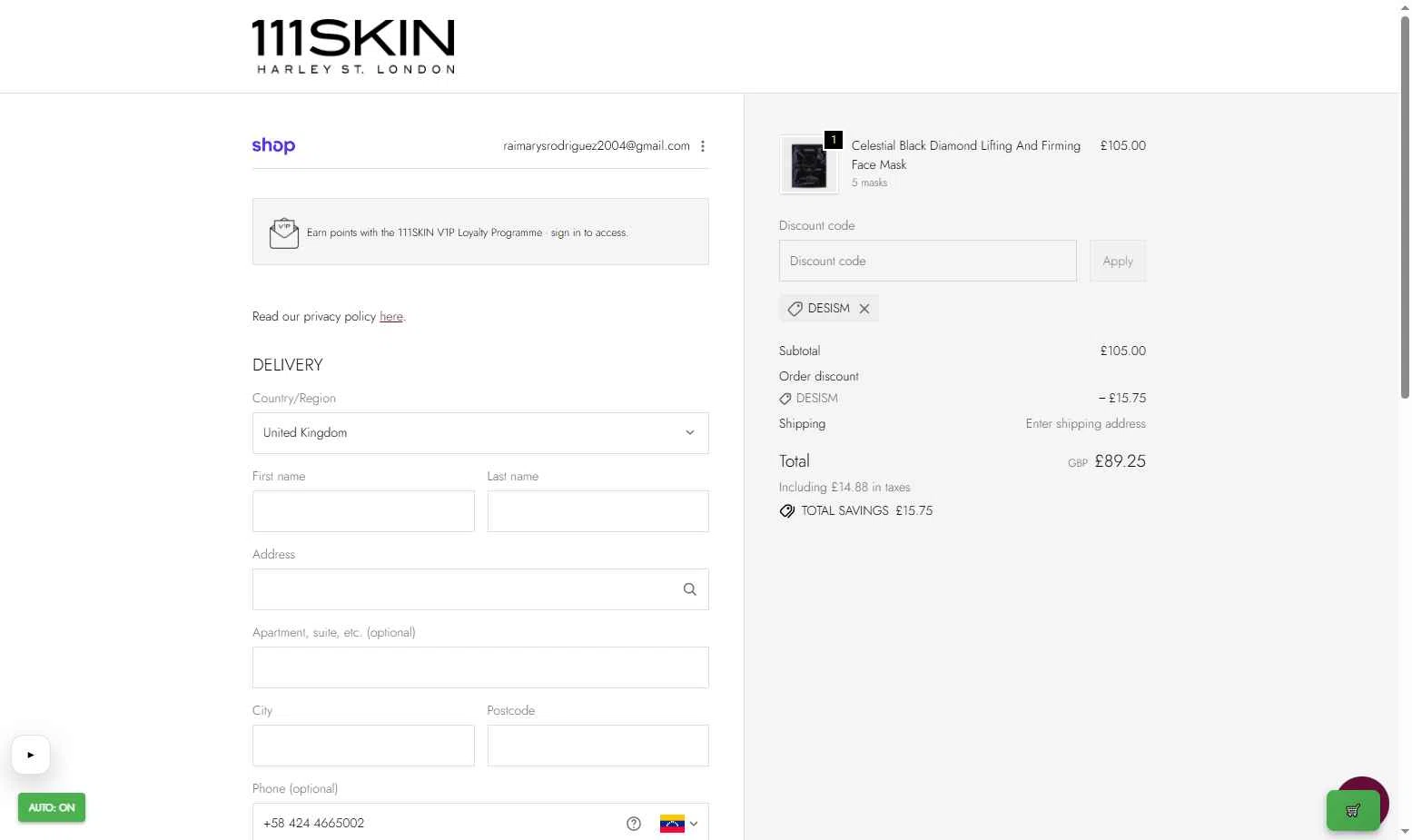Focus the City input field
1412x840 pixels.
tap(363, 746)
